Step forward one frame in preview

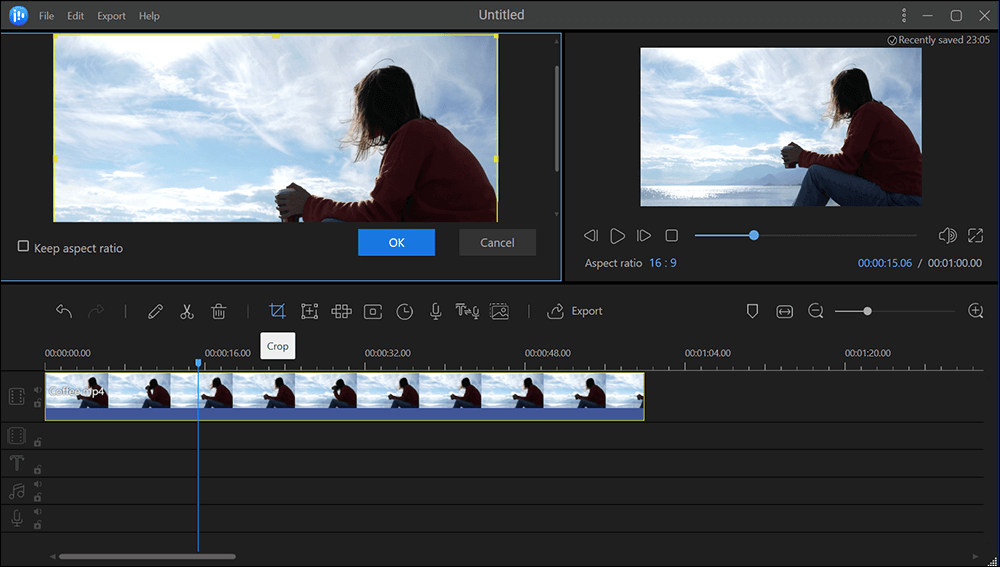click(644, 236)
